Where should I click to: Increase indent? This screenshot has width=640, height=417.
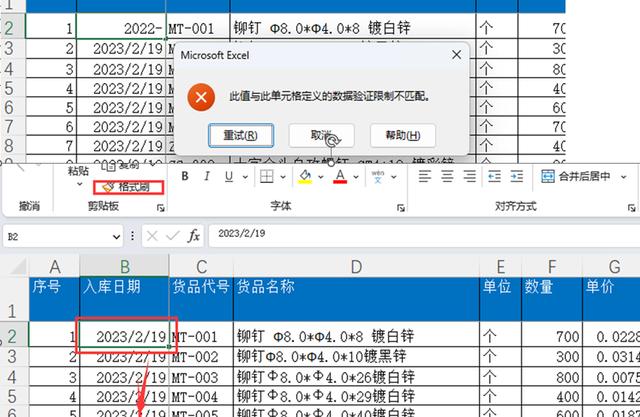(x=517, y=176)
